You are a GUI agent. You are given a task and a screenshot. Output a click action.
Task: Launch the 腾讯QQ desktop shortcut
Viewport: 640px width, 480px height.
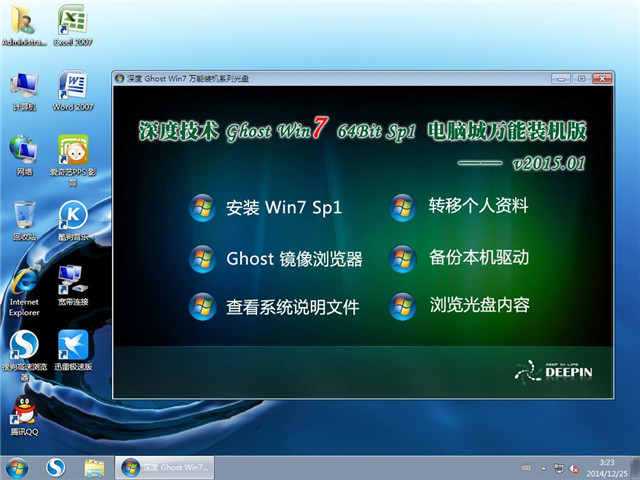24,416
